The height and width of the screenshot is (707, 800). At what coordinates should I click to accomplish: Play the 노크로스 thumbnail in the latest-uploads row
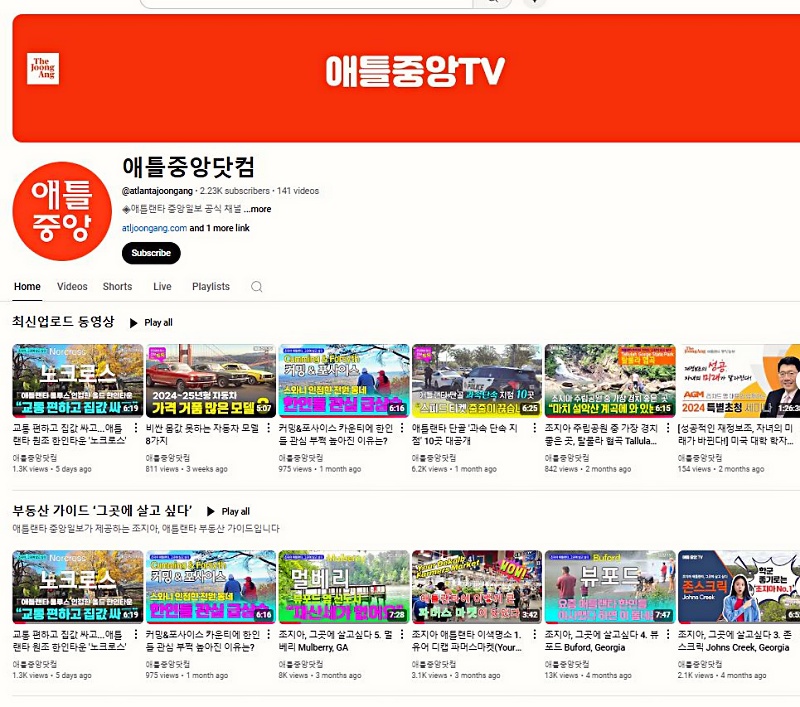[78, 381]
